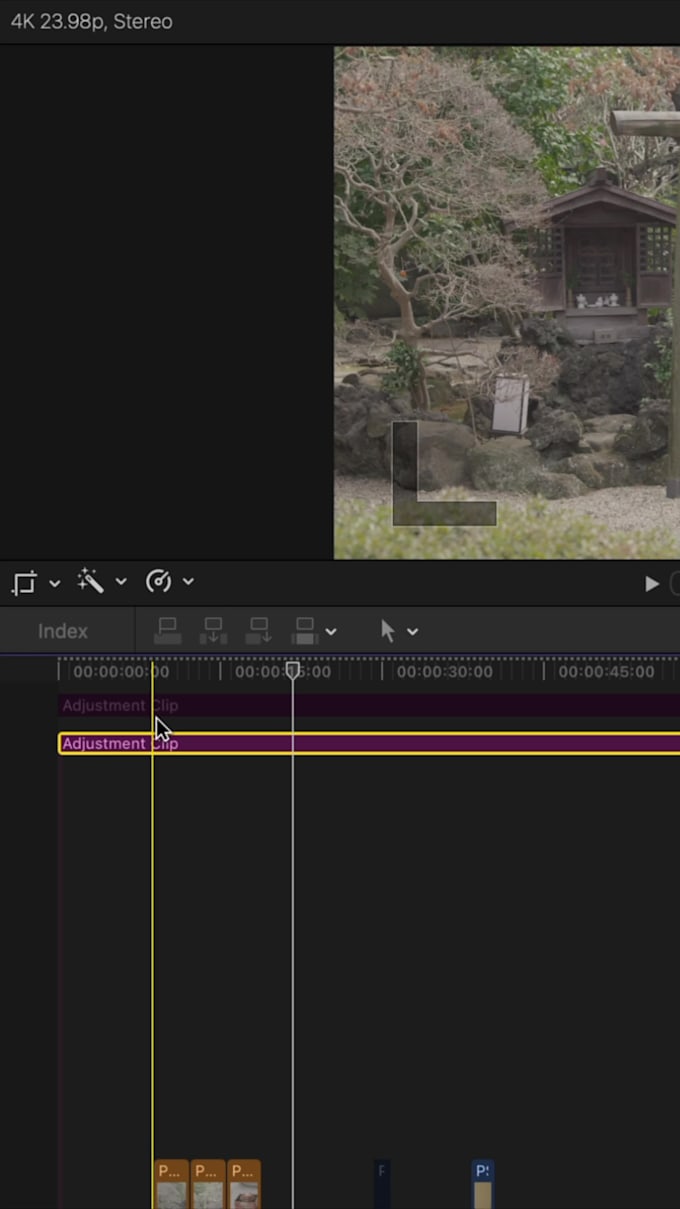Screen dimensions: 680x1209
Task: Open the Retime speed dropdown chevron
Action: pyautogui.click(x=188, y=582)
